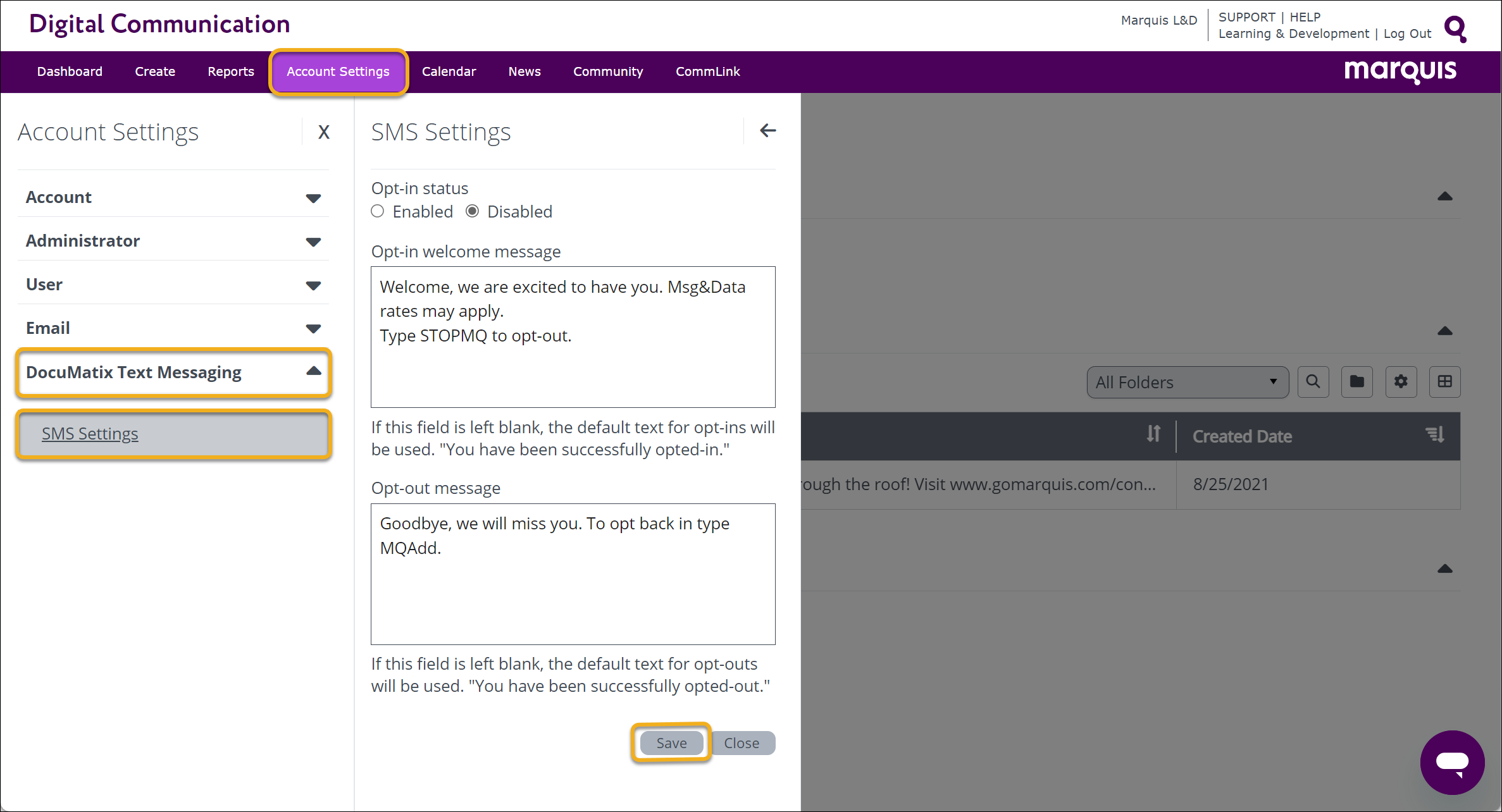
Task: Click the folder search magnifier icon
Action: 1313,382
